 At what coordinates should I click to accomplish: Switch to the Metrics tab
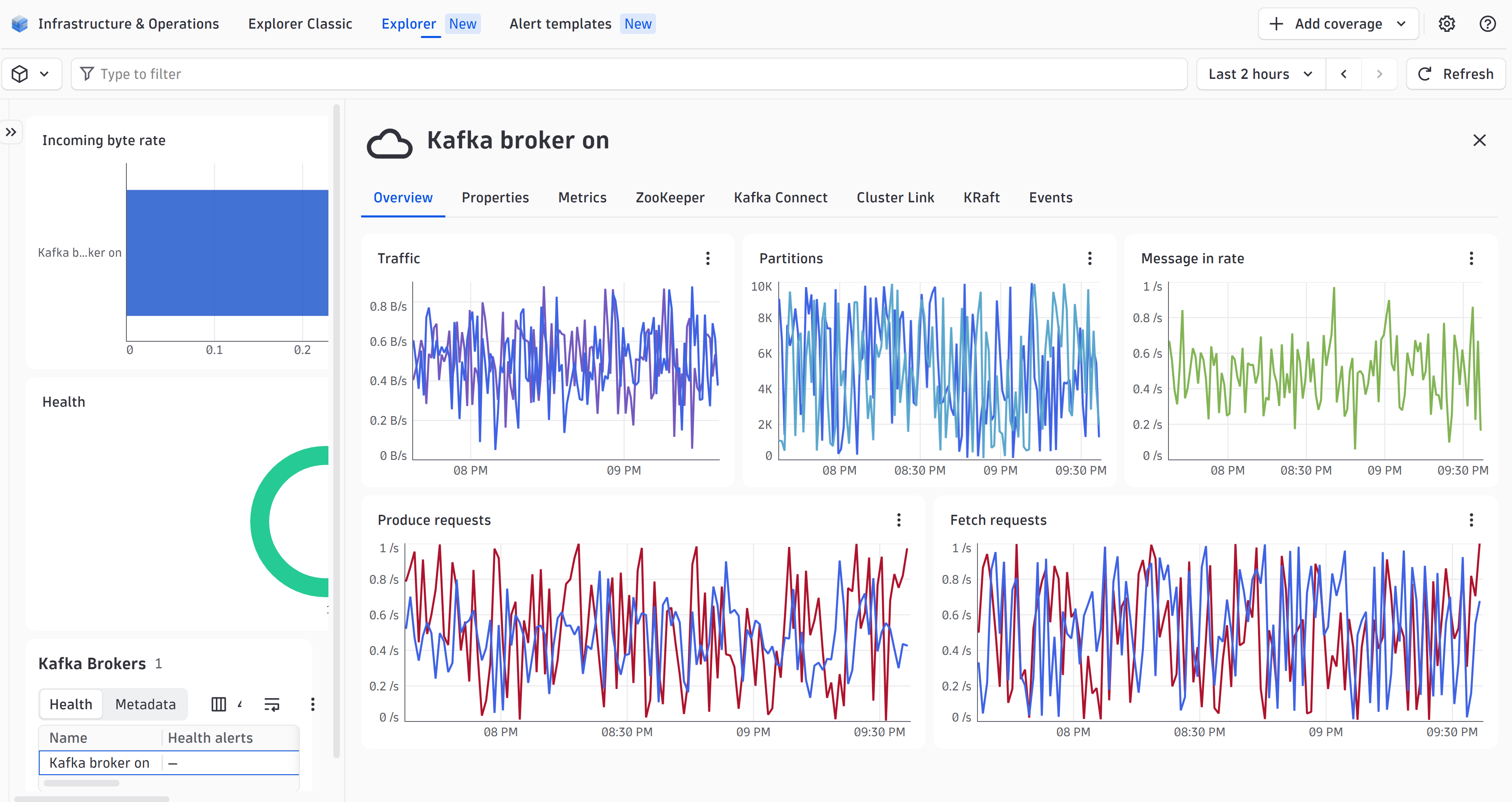pos(582,198)
